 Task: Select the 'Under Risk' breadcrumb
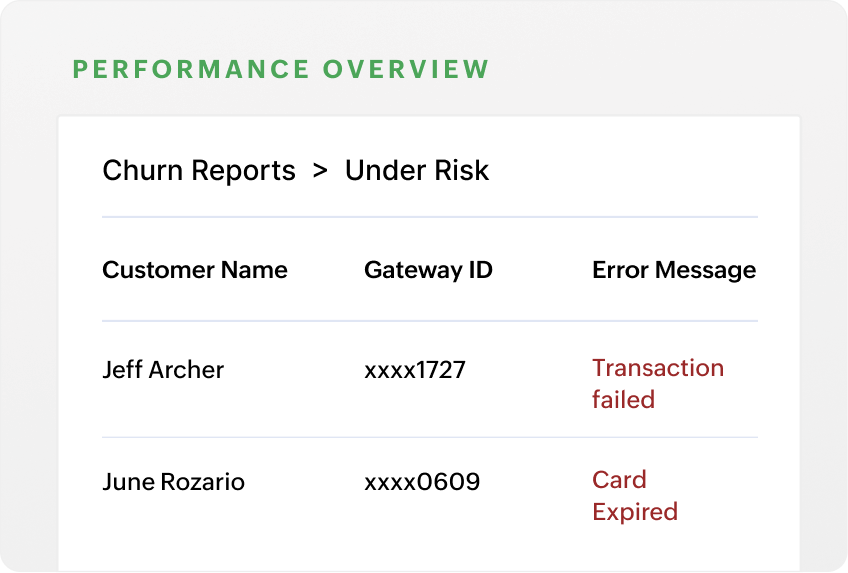[x=417, y=171]
